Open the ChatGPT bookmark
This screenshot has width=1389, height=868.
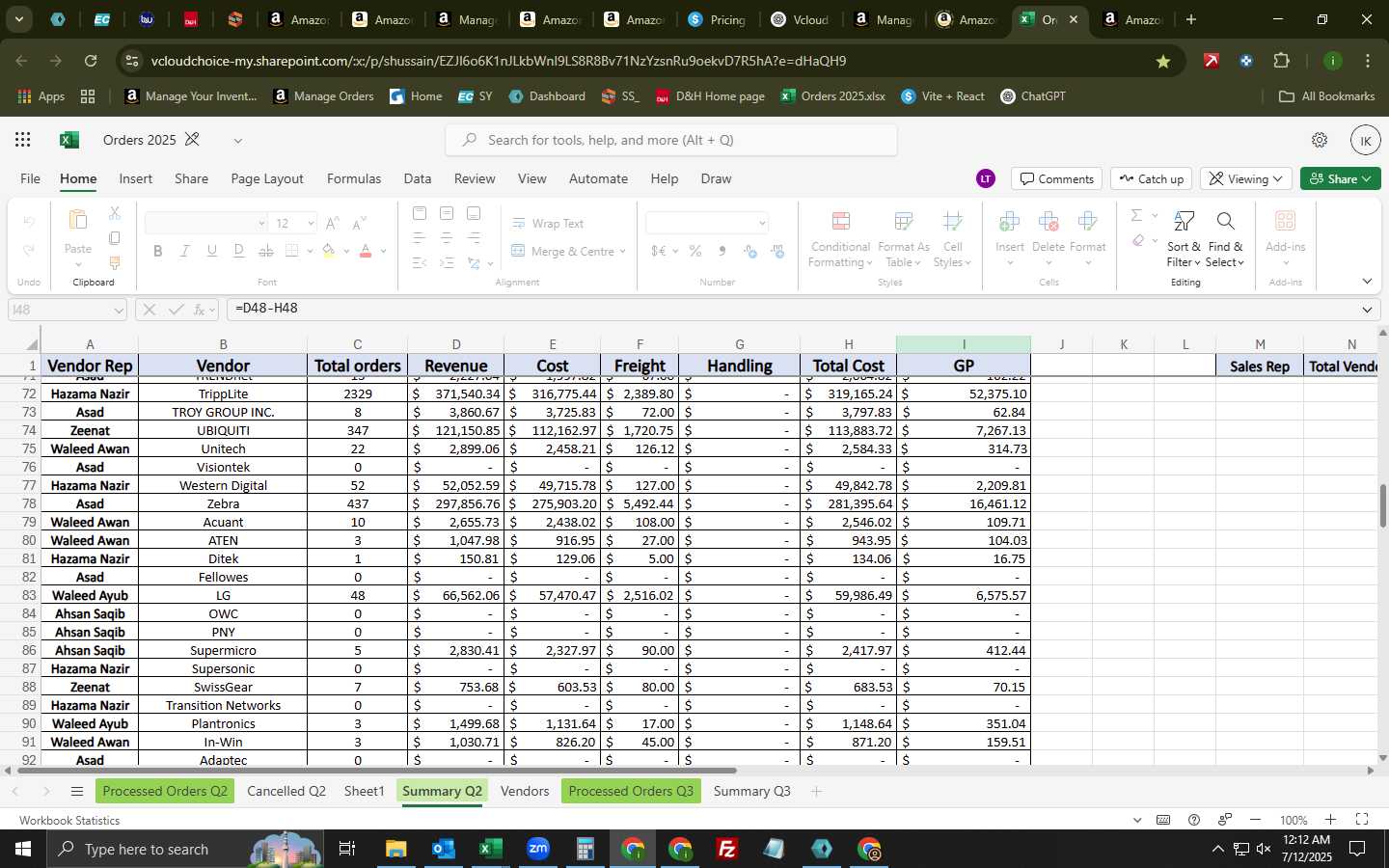pos(1033,96)
